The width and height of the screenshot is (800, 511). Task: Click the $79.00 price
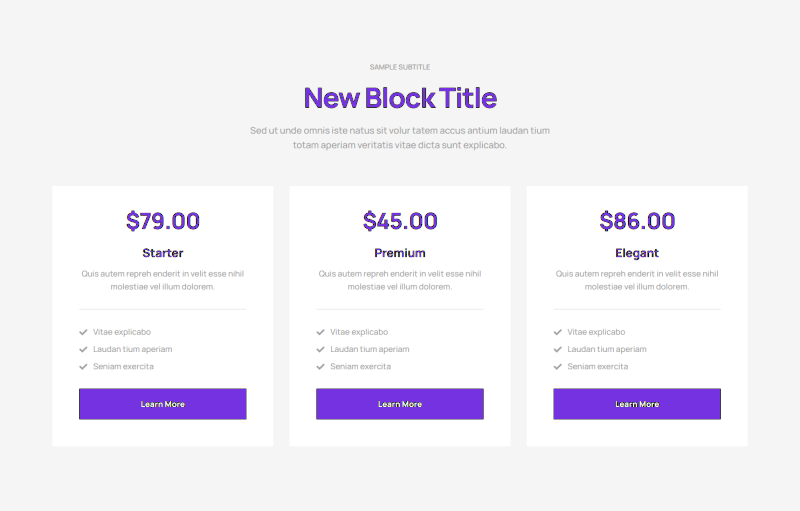click(163, 221)
